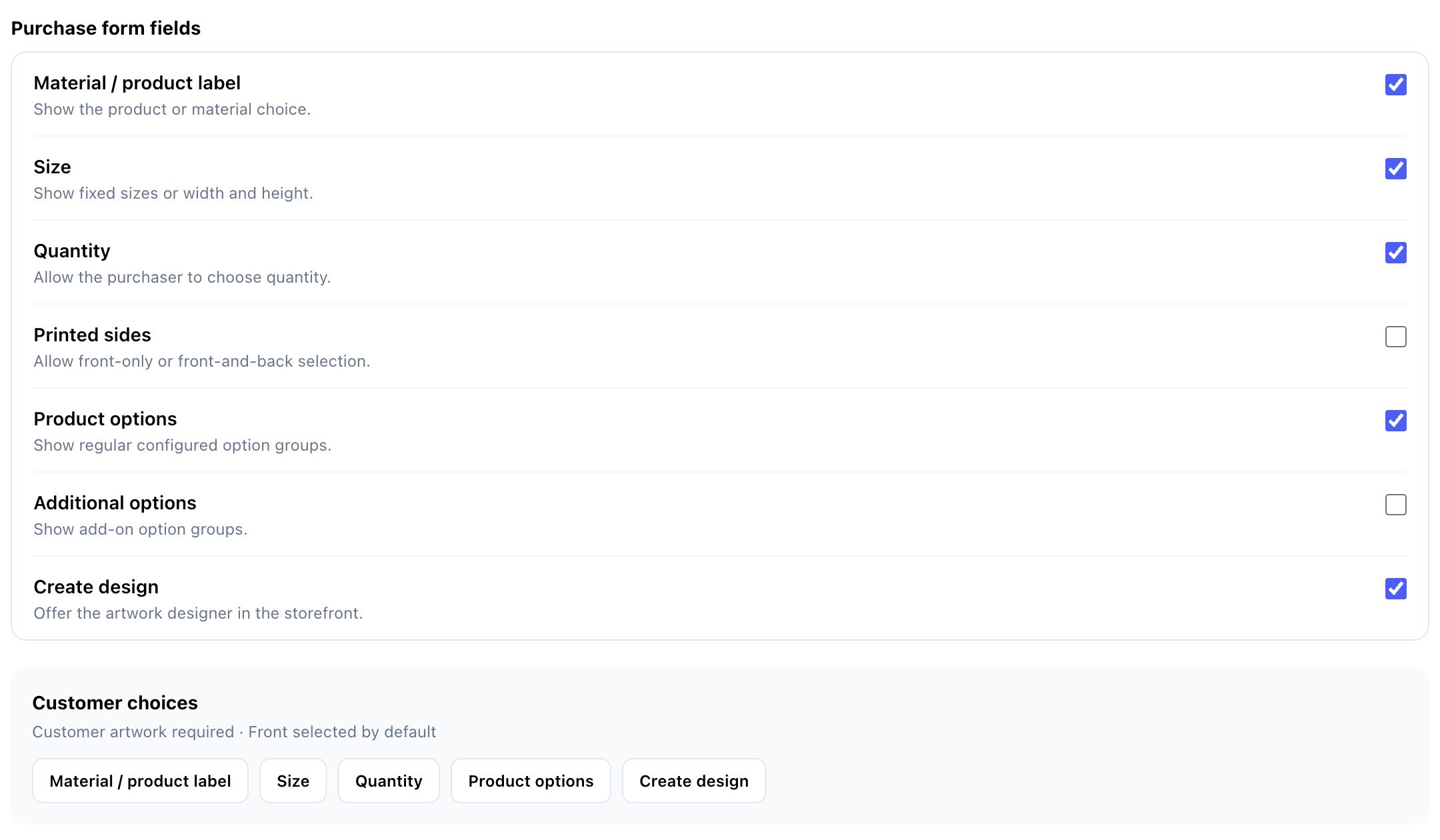This screenshot has height=840, width=1440.
Task: Click 'Offer the artwork designer in the storefront.'
Action: pos(198,613)
